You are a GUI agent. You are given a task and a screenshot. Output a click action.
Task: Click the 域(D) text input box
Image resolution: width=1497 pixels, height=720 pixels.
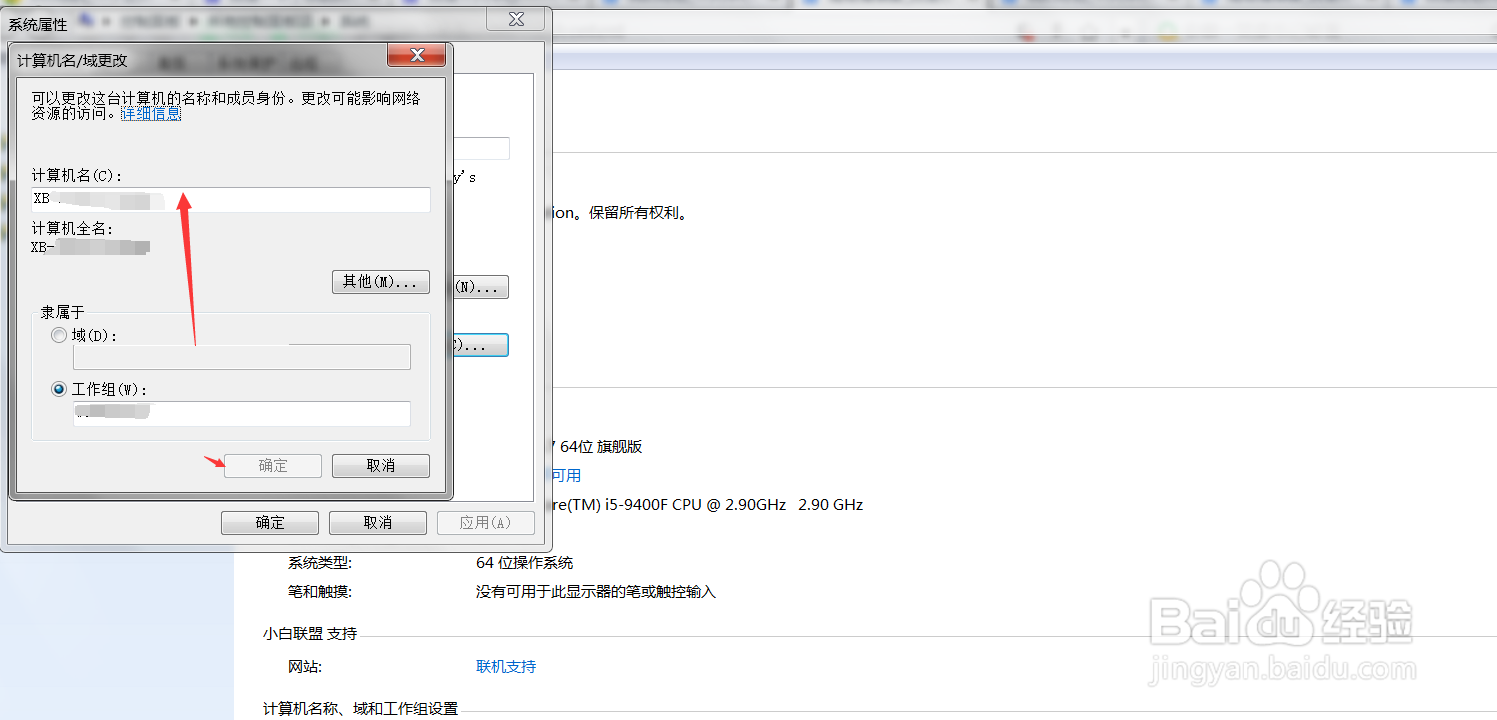(x=241, y=356)
